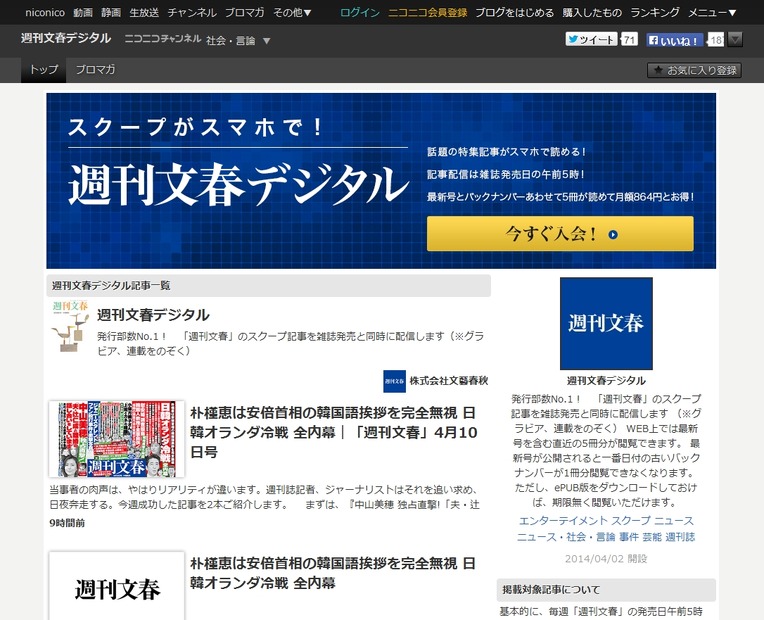Click the small 週刊文春 magazine icon beside blog title
The width and height of the screenshot is (764, 620).
(x=70, y=326)
